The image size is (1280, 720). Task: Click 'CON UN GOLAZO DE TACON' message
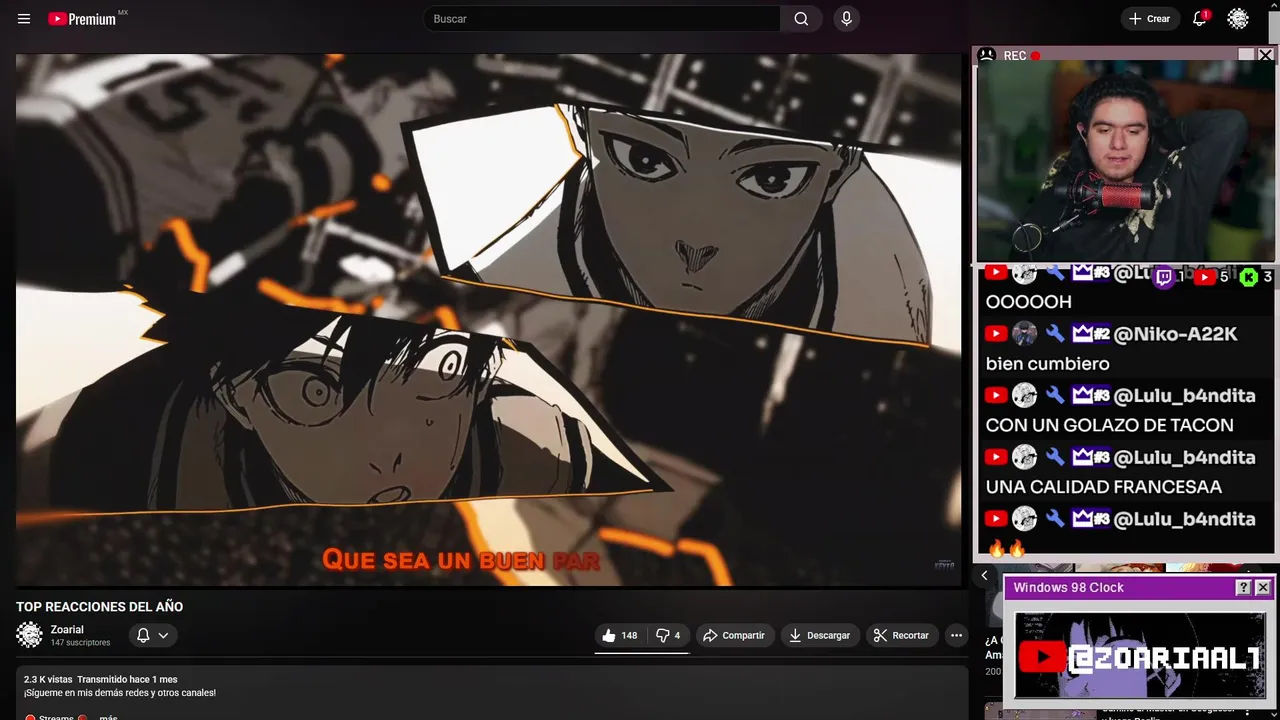pos(1109,425)
